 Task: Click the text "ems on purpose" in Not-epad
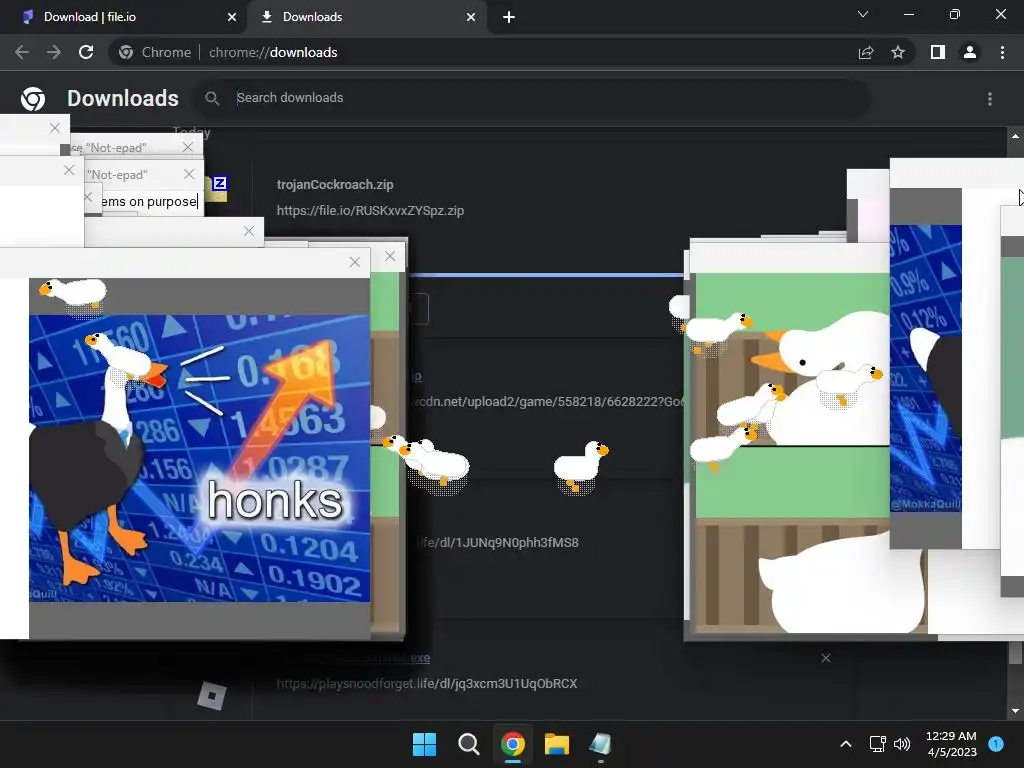pos(149,202)
